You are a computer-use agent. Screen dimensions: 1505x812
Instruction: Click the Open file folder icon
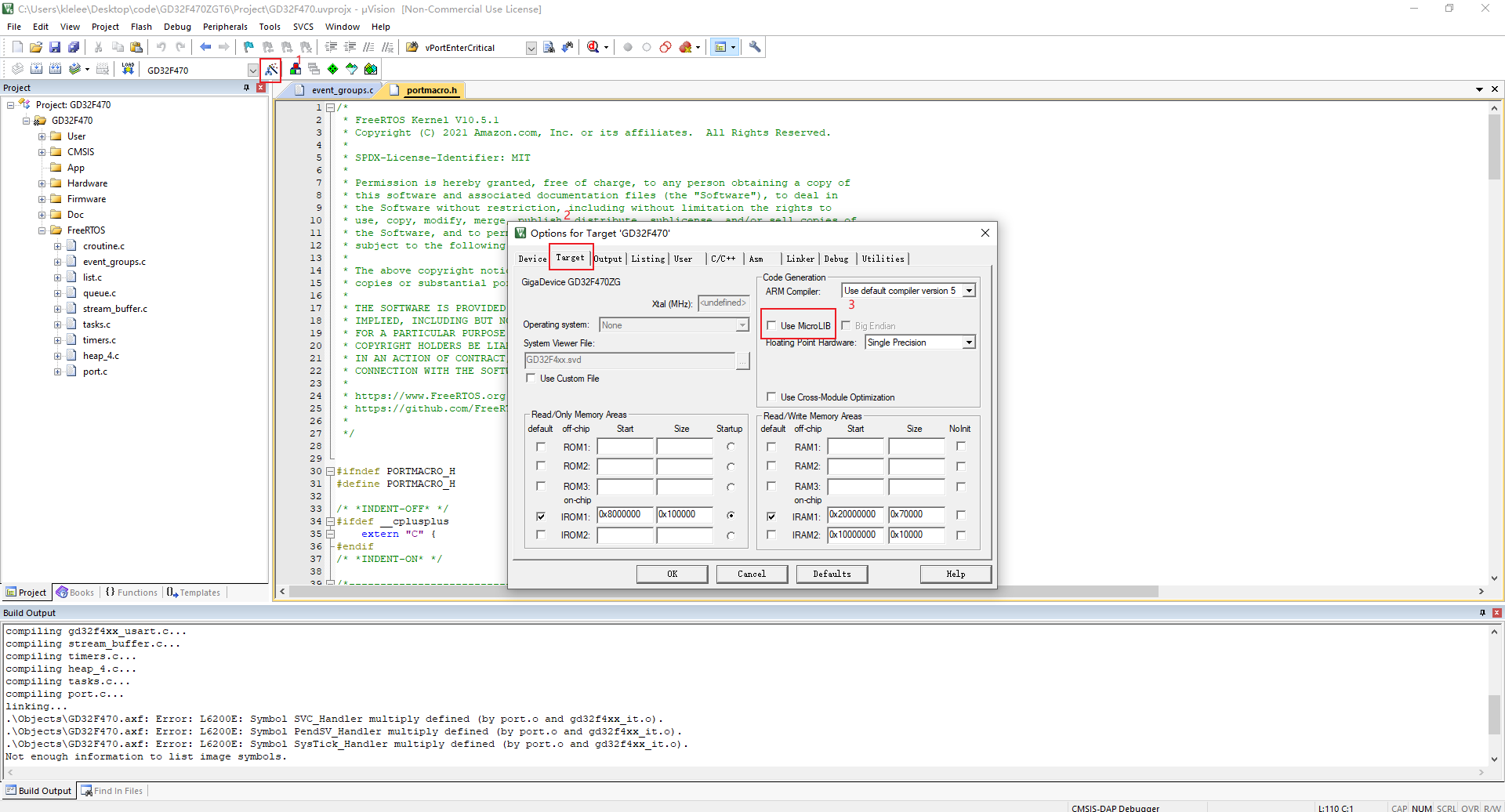pos(36,47)
